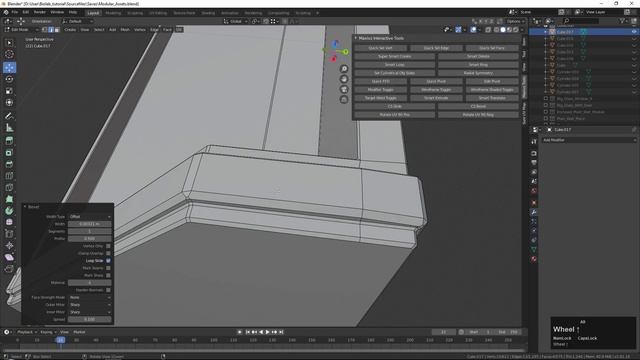The width and height of the screenshot is (640, 360).
Task: Select the Bevel tool
Action: click(9, 164)
